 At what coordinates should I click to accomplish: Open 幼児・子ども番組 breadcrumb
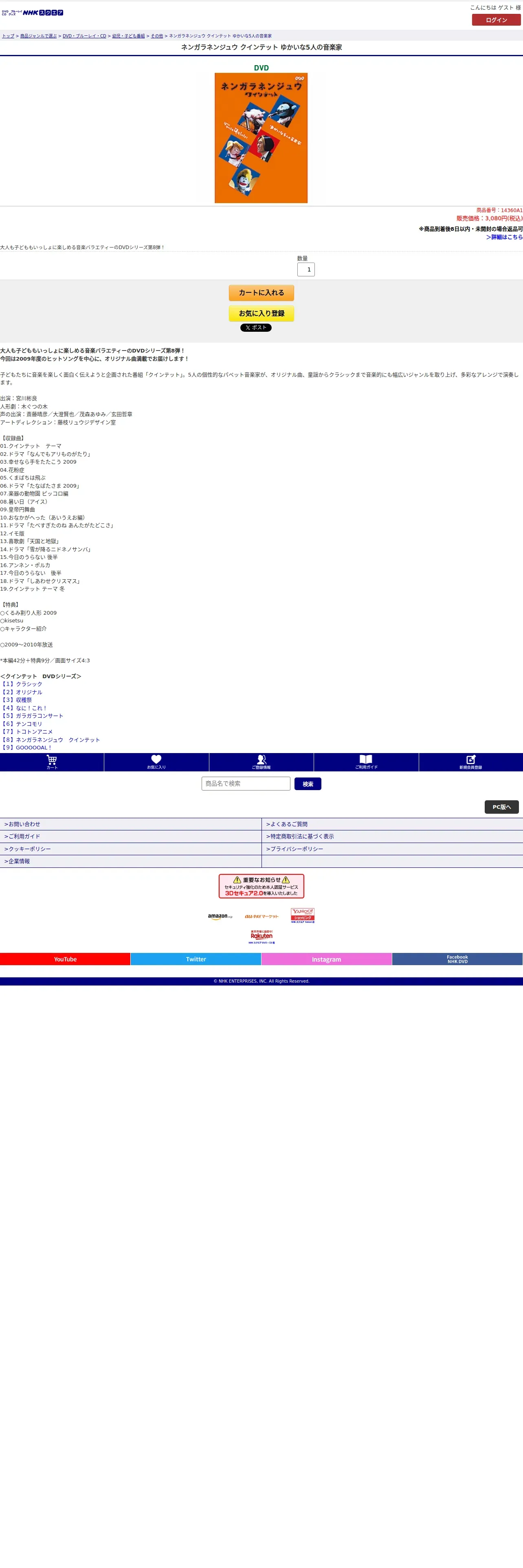click(x=128, y=36)
